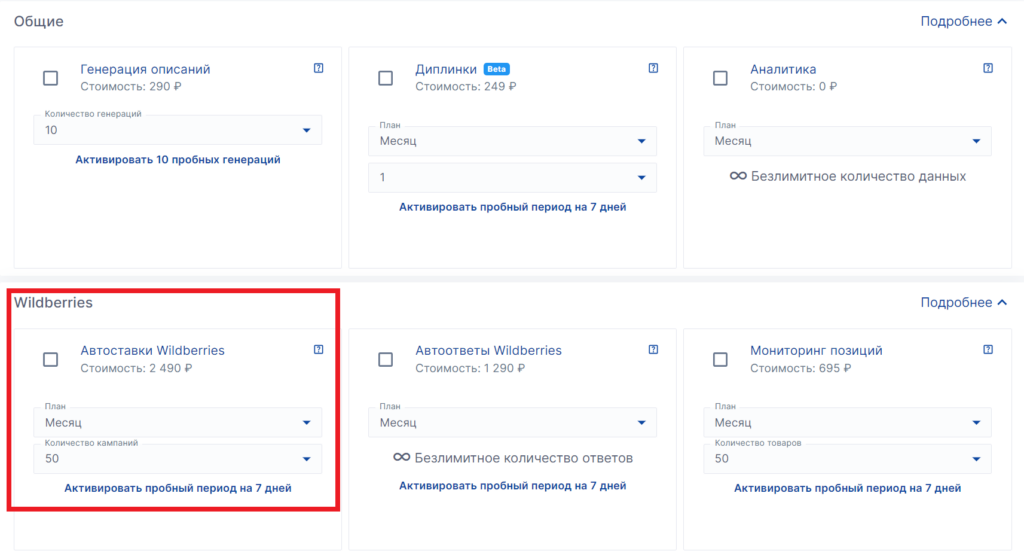Open Количество кампаний dropdown in Автоставки

[x=178, y=459]
